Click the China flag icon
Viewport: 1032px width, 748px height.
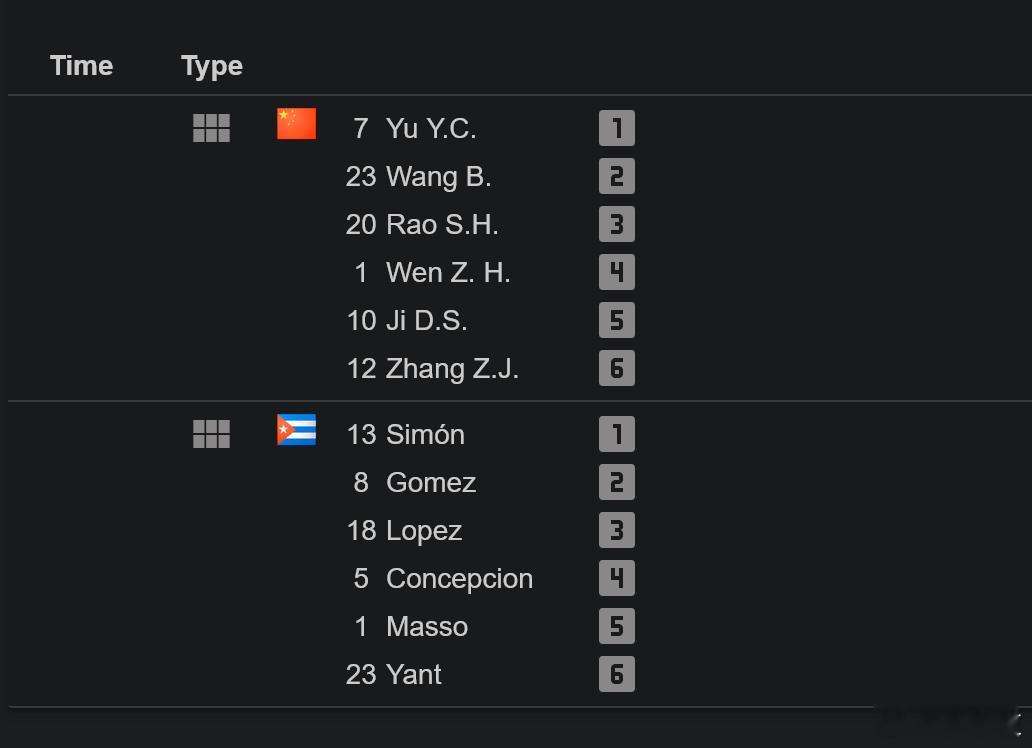pyautogui.click(x=296, y=124)
